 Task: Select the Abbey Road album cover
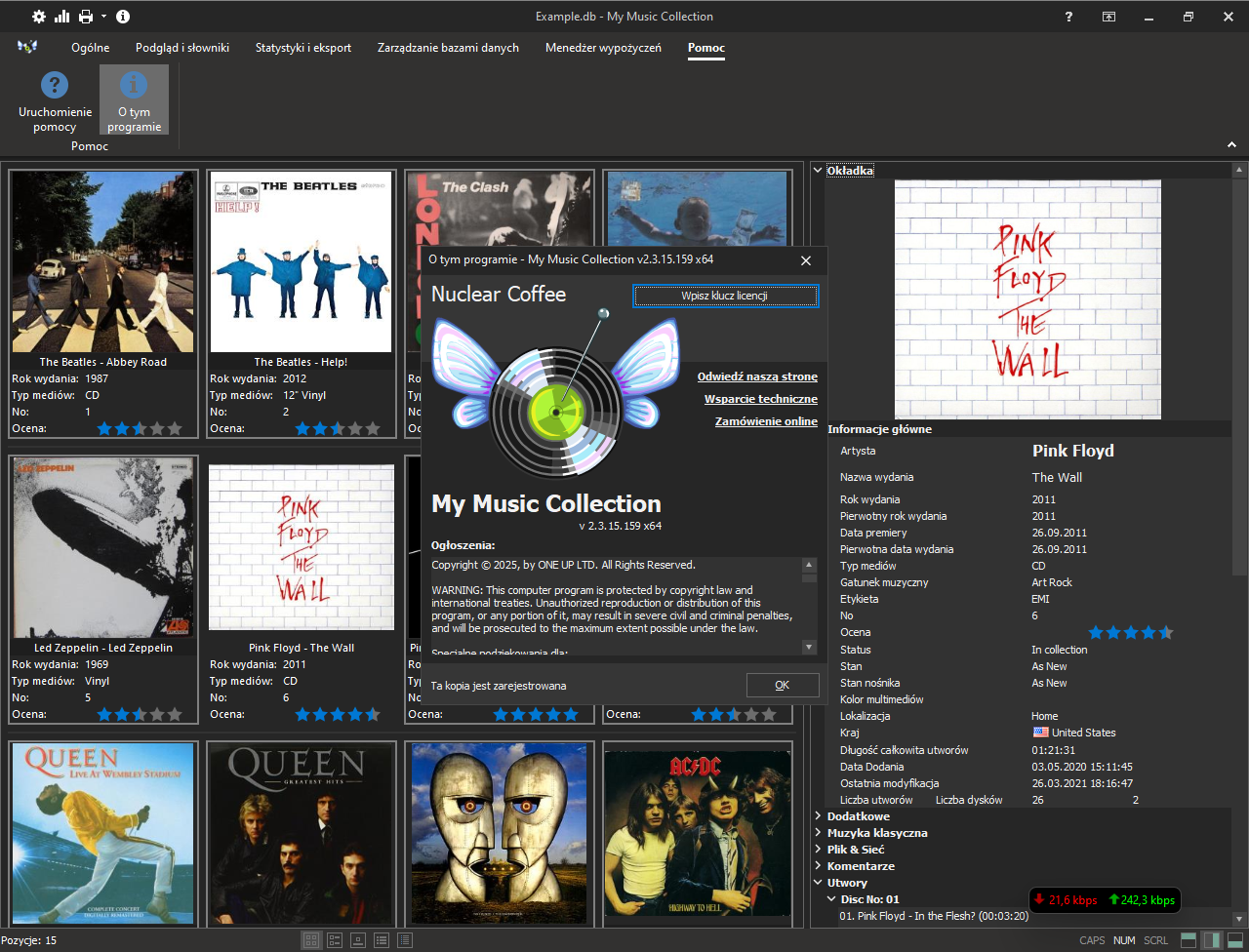103,262
